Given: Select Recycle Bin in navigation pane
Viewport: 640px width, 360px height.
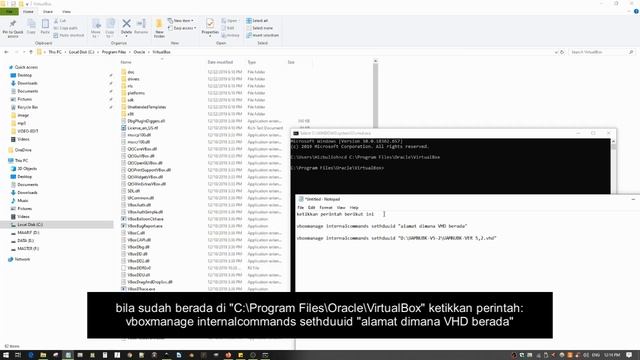Looking at the screenshot, I should [27, 107].
